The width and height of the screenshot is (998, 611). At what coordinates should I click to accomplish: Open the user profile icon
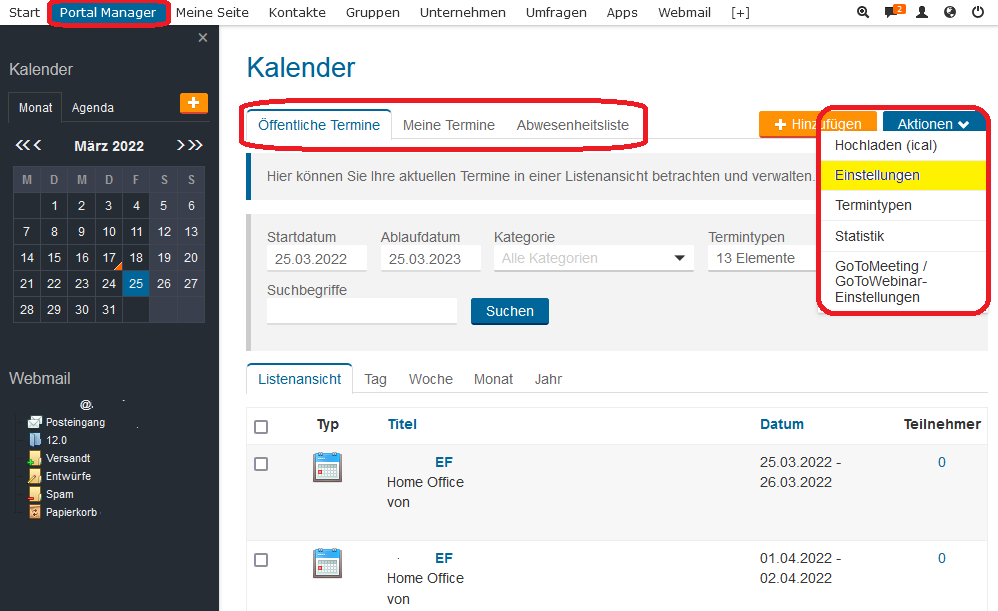coord(921,12)
